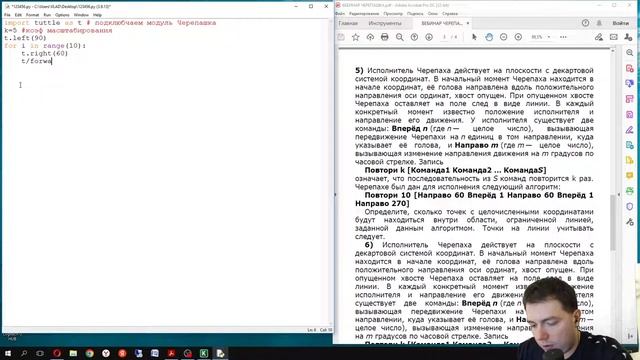
Task: Click the upload to cloud icon
Action: 370,37
